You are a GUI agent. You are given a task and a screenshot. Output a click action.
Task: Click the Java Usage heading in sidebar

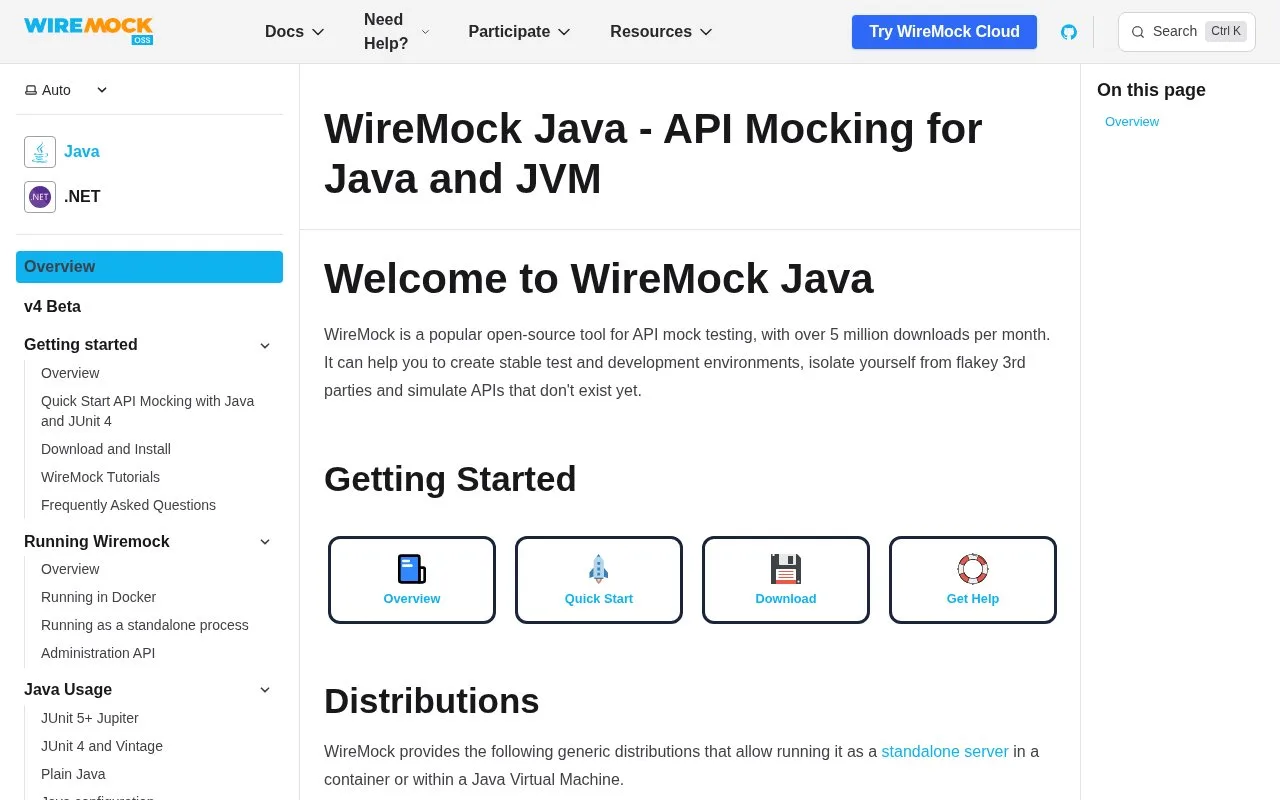pos(68,690)
